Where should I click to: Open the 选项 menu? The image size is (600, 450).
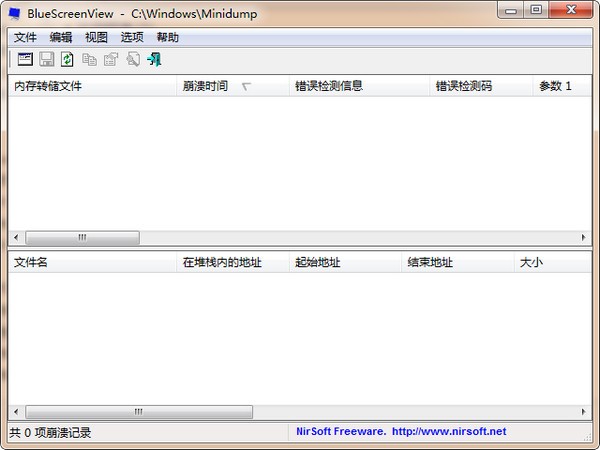pyautogui.click(x=132, y=38)
